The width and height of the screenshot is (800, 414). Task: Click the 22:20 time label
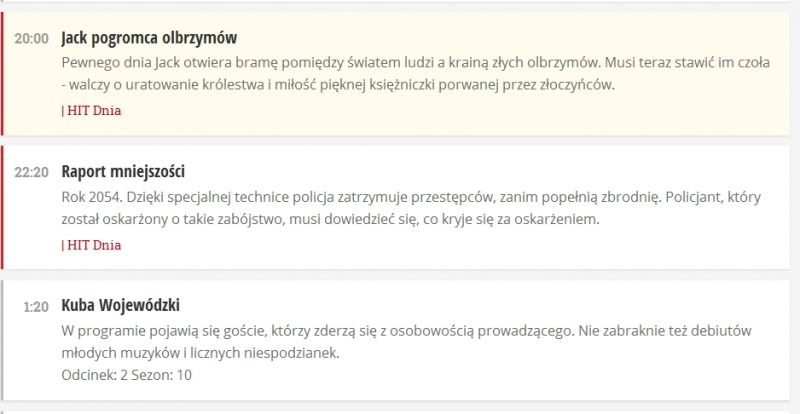tap(32, 173)
